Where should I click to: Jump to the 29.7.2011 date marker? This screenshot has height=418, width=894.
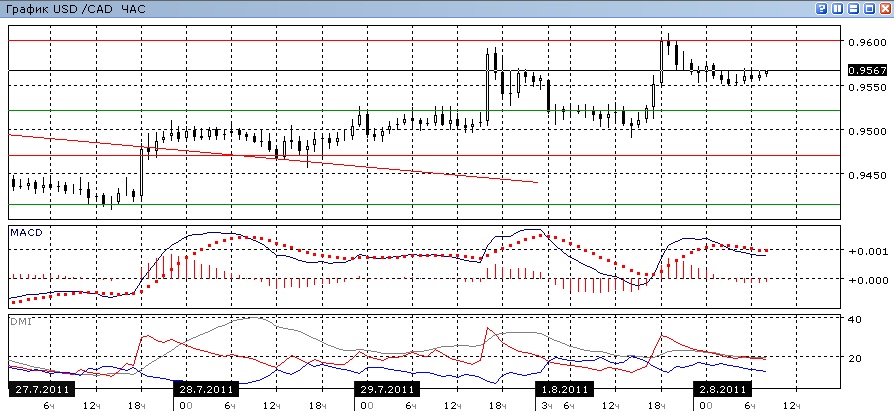click(387, 390)
